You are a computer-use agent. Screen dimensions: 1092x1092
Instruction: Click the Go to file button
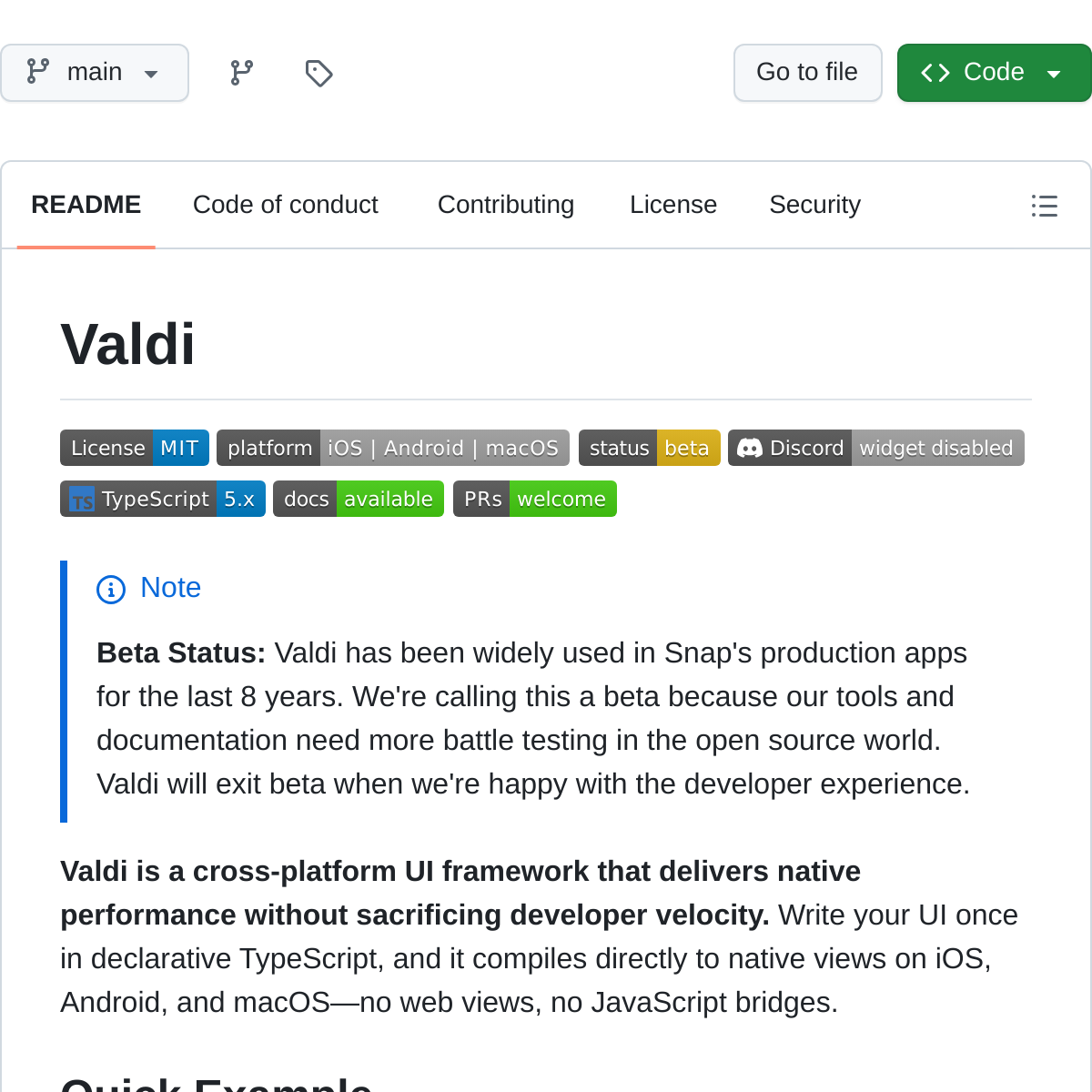[807, 72]
